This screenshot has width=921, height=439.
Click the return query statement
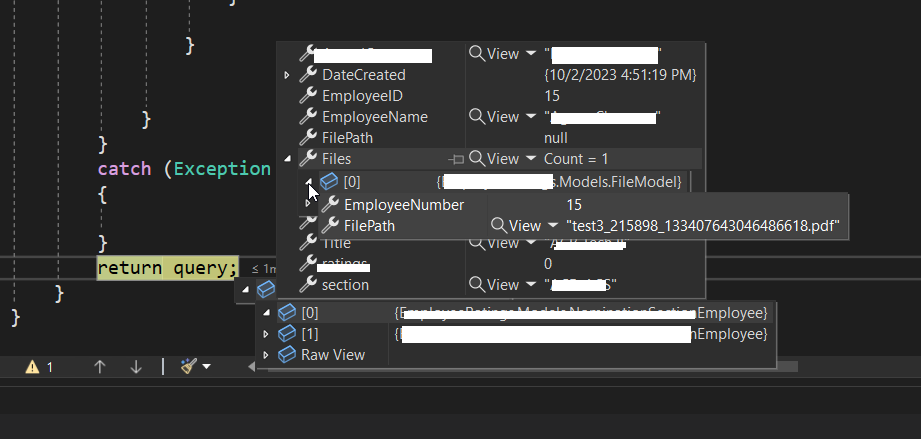coord(167,268)
